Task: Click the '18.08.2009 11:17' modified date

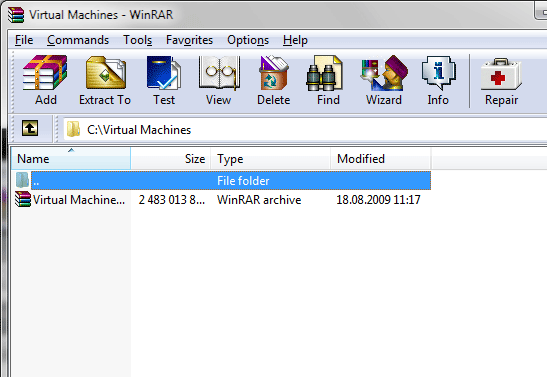Action: (378, 200)
